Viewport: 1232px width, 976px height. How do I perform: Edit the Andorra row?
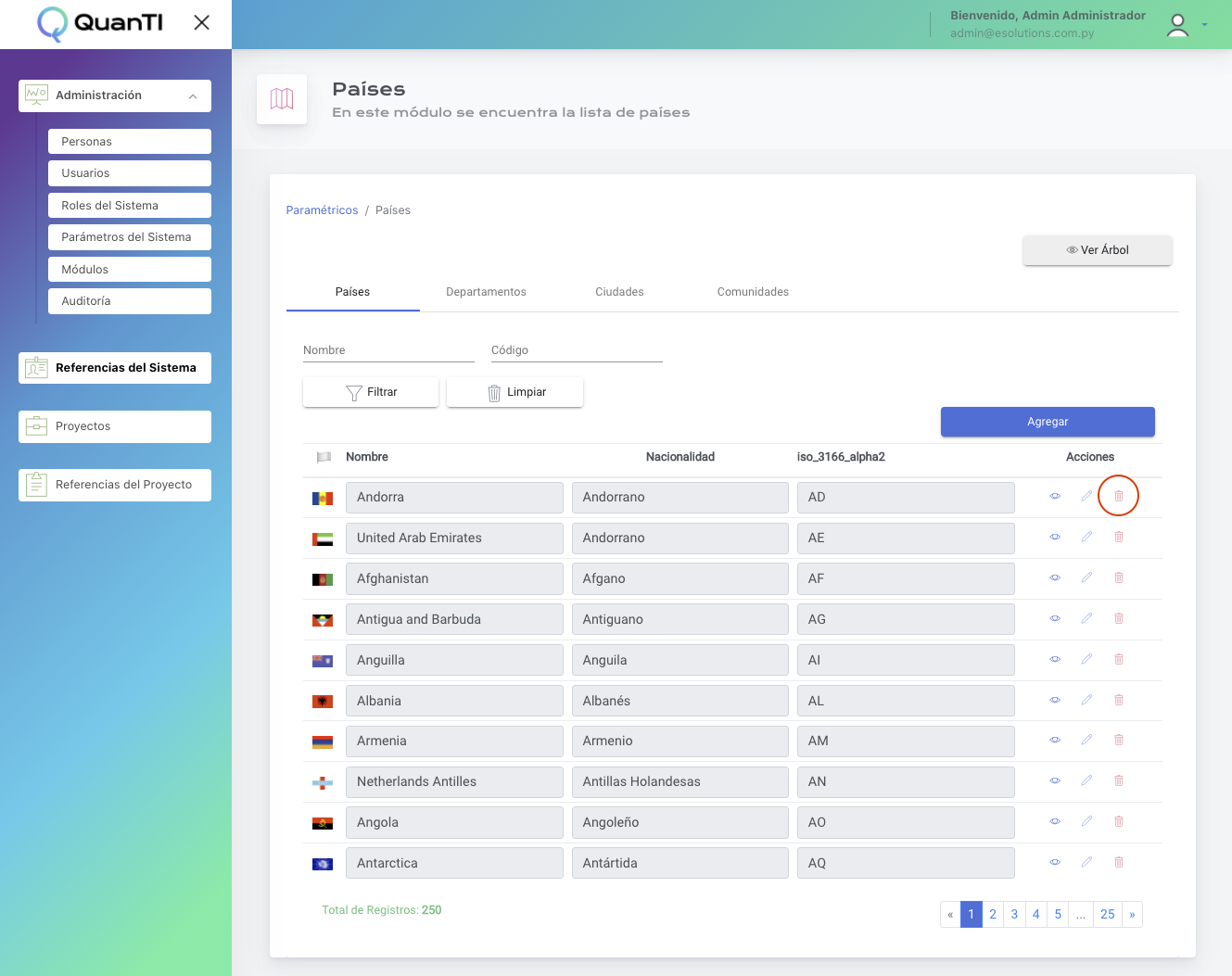(1086, 497)
